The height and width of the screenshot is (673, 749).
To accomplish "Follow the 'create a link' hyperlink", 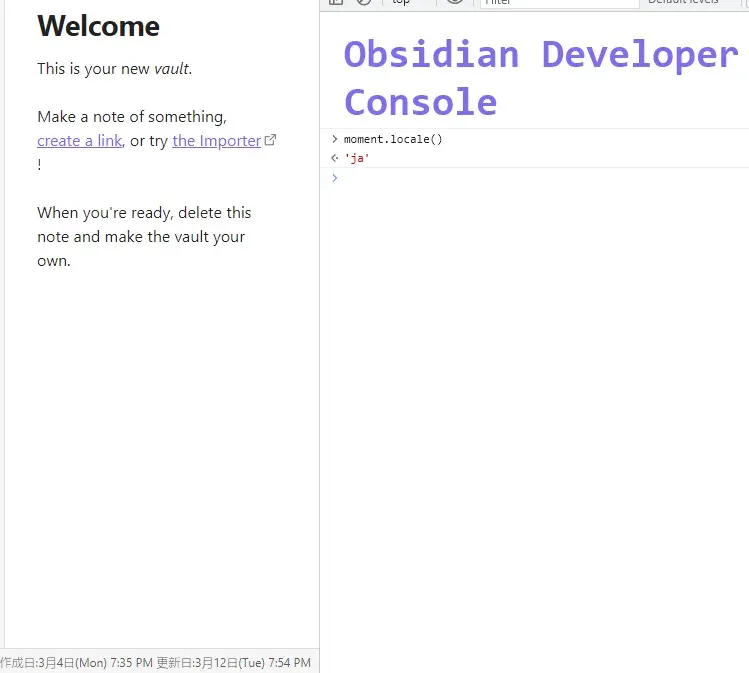I will [x=79, y=141].
